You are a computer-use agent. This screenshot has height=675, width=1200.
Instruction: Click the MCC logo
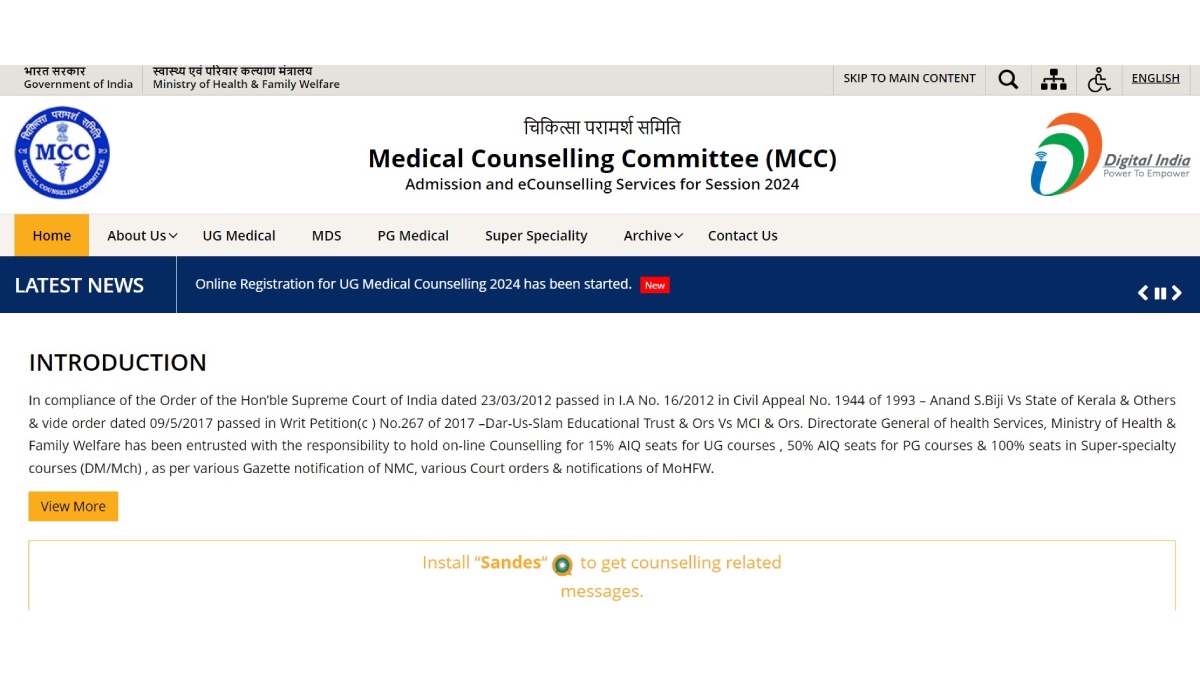pos(62,152)
